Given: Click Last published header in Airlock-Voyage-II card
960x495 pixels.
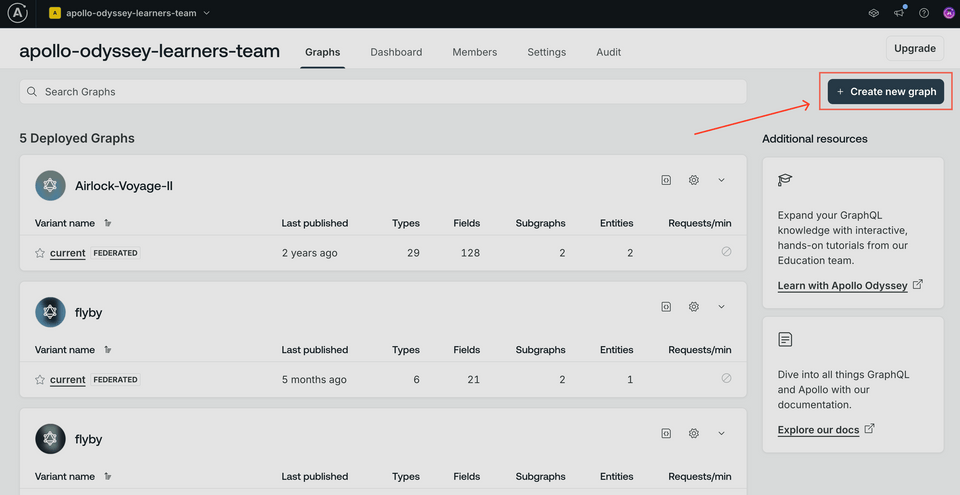Looking at the screenshot, I should tap(315, 223).
